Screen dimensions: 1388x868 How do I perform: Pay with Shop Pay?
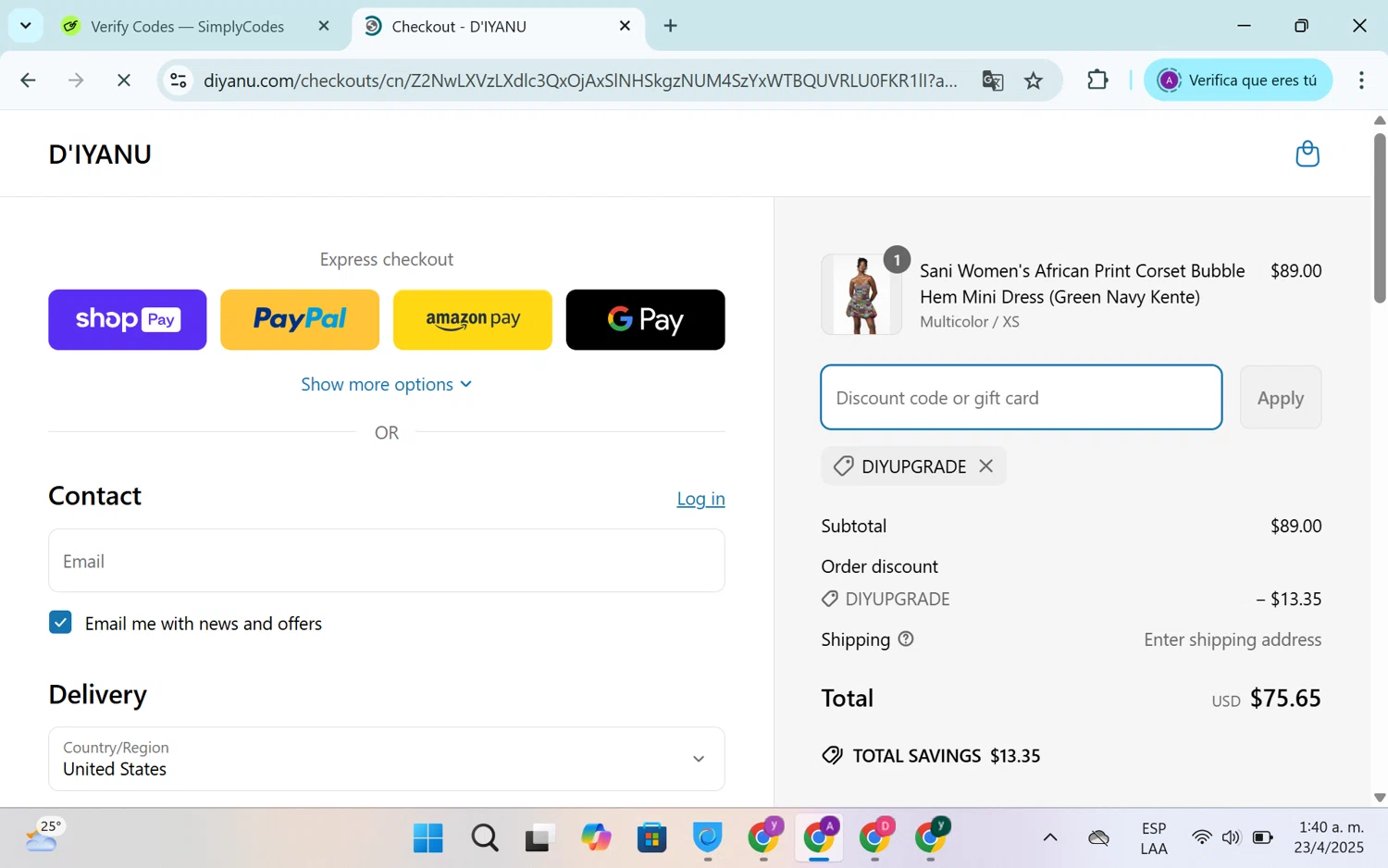coord(128,319)
